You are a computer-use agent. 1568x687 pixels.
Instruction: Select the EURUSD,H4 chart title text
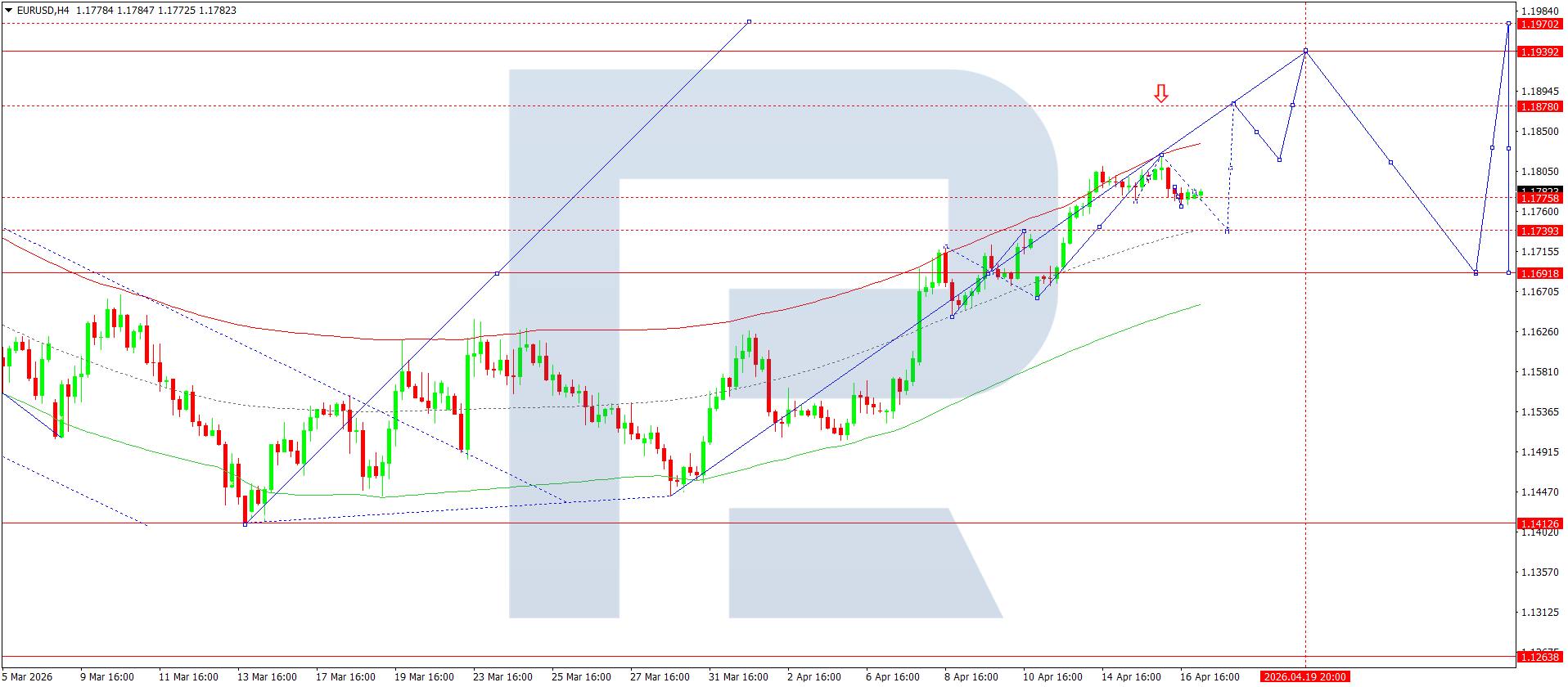click(x=43, y=11)
